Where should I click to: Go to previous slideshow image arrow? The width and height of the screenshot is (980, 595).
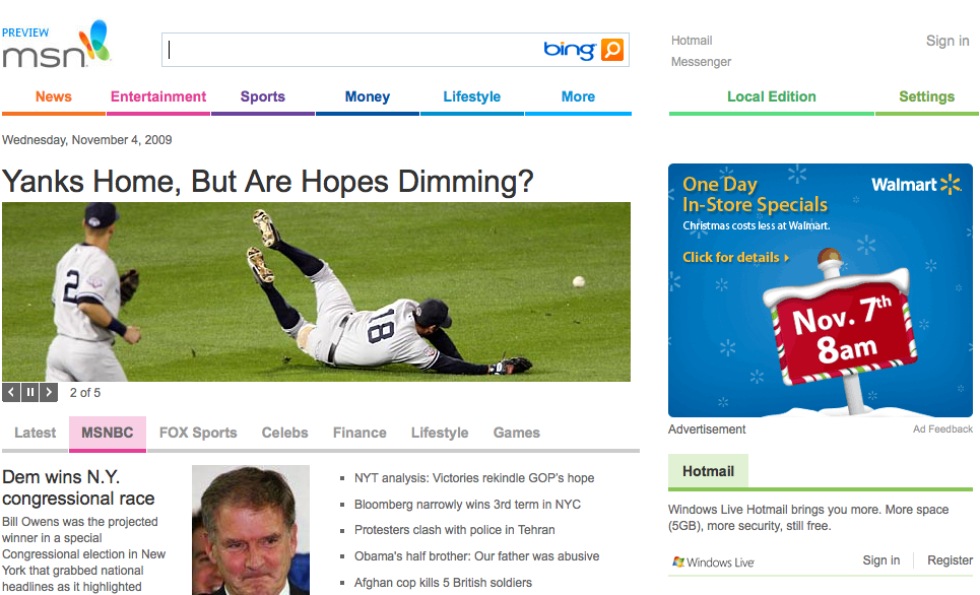pyautogui.click(x=11, y=393)
